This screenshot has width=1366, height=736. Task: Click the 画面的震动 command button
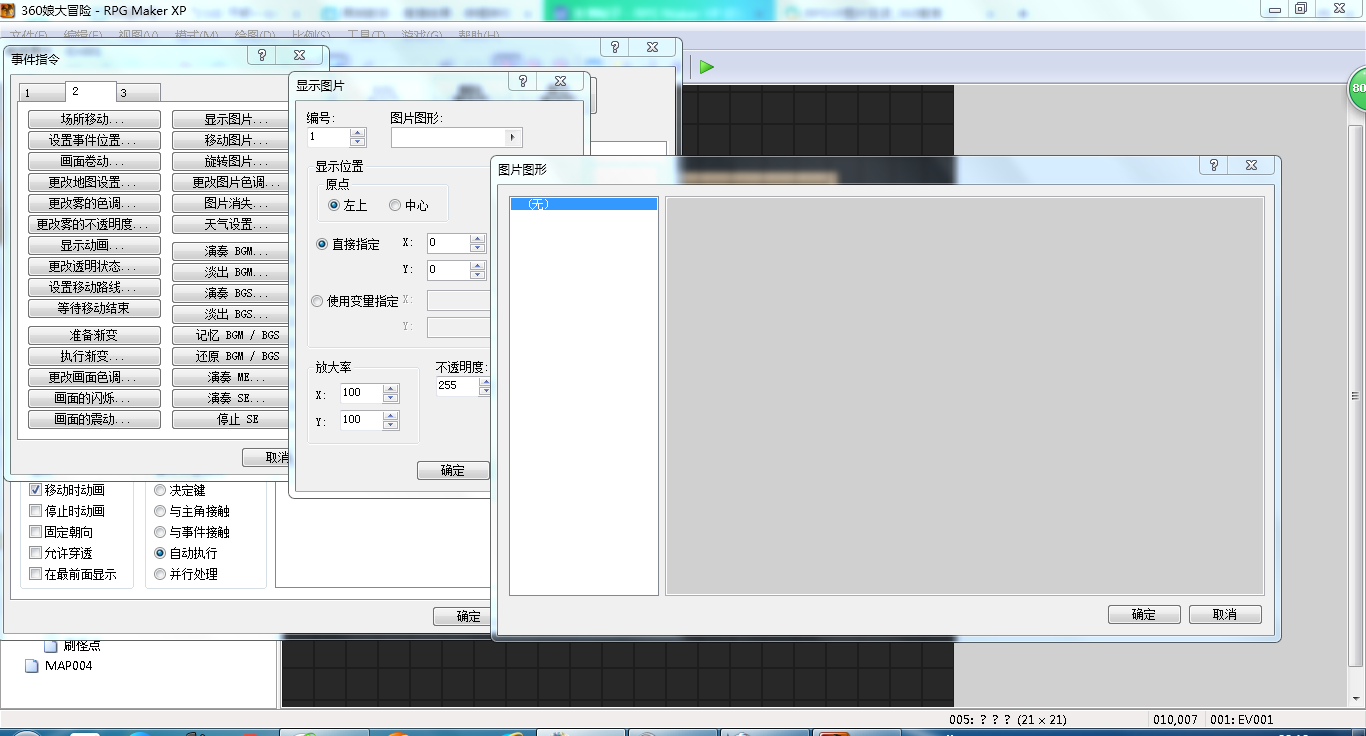point(94,420)
